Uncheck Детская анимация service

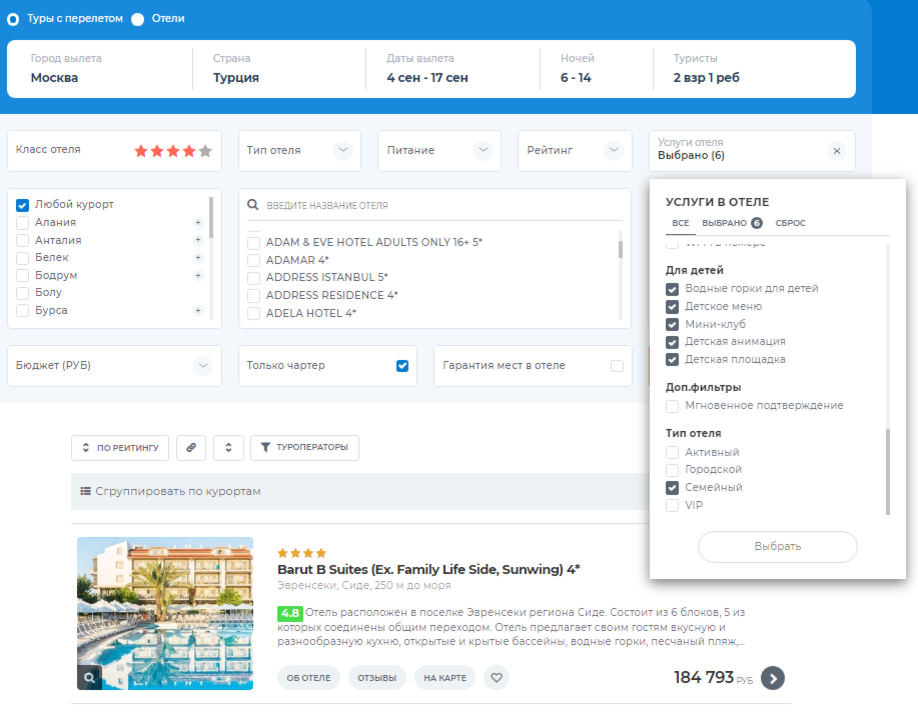(x=672, y=342)
